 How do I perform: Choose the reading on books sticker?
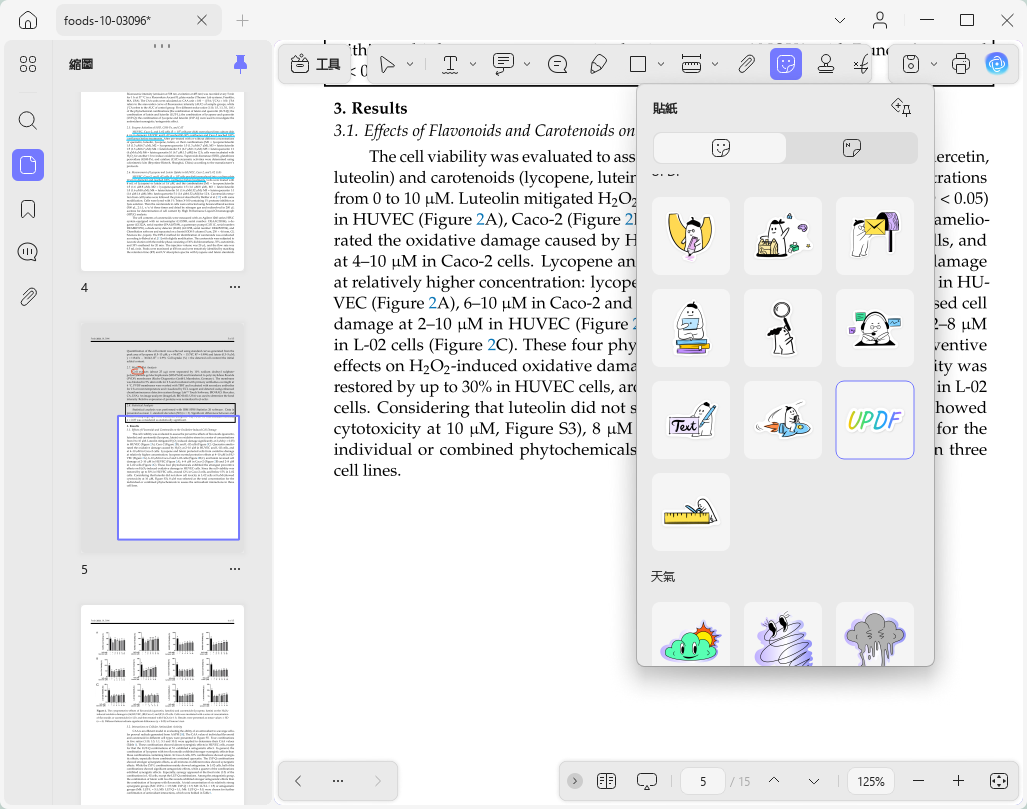pyautogui.click(x=691, y=328)
